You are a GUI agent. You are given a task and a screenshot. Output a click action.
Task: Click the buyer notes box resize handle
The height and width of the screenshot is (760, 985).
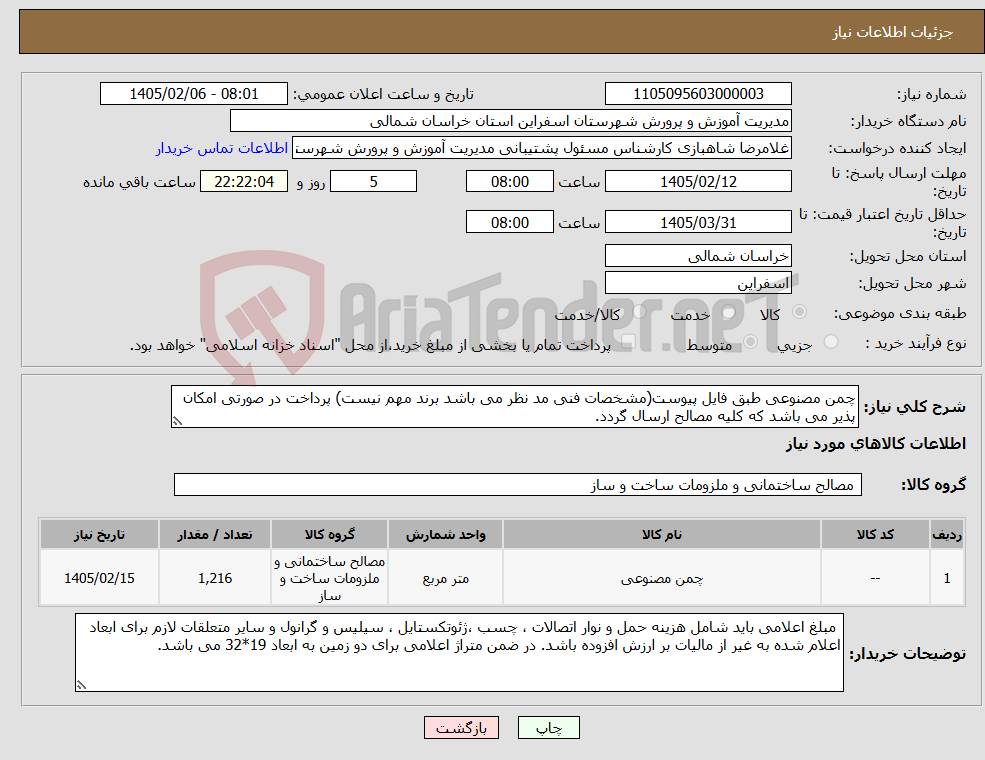point(81,685)
